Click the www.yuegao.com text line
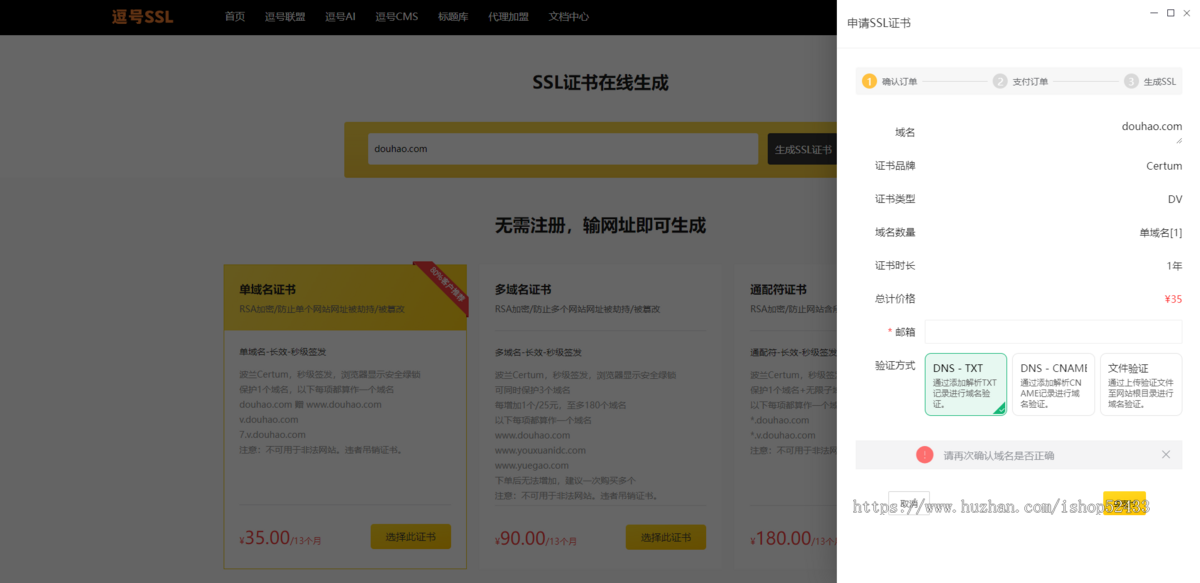The width and height of the screenshot is (1200, 583). pyautogui.click(x=534, y=465)
